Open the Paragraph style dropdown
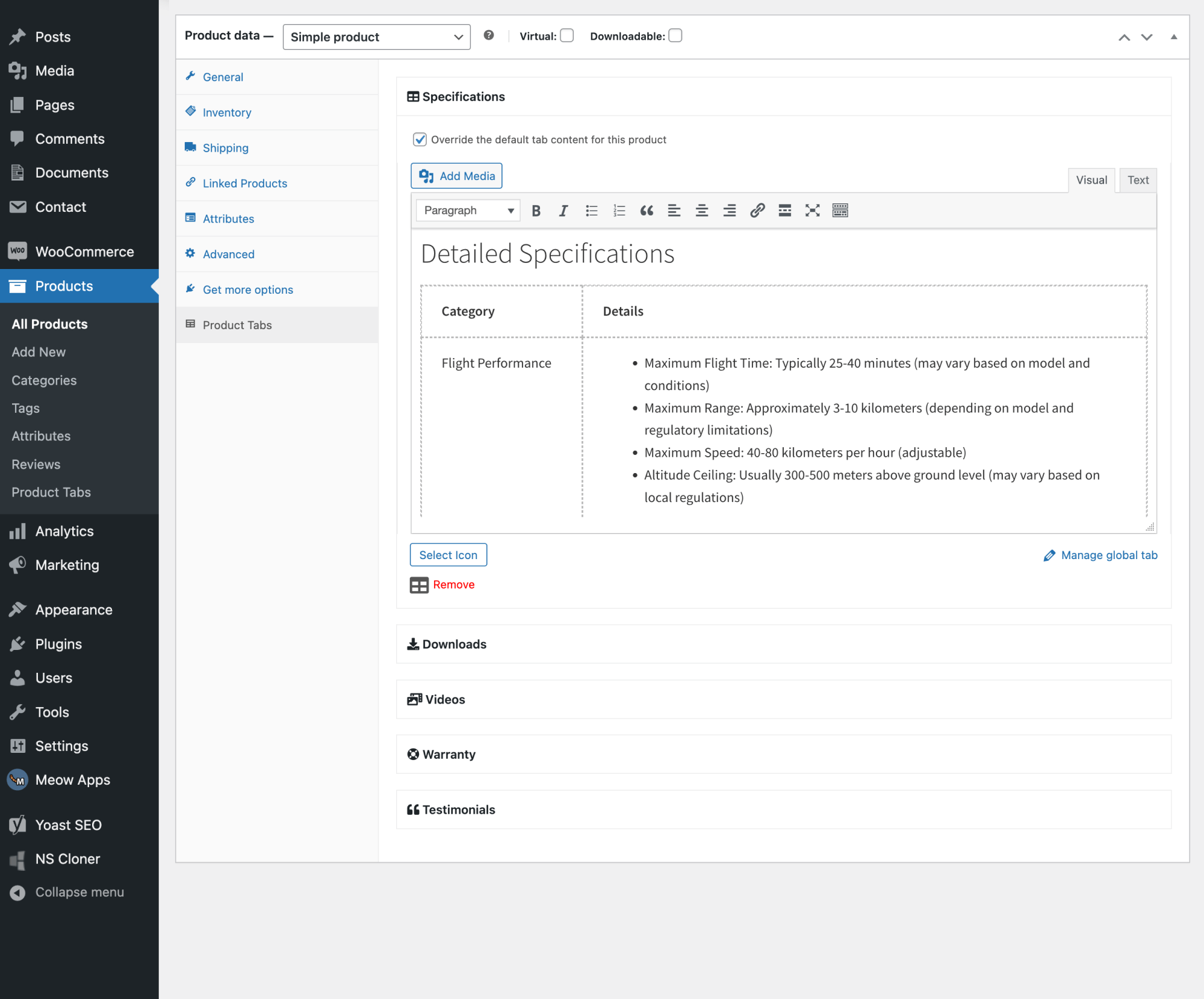Image resolution: width=1204 pixels, height=999 pixels. coord(467,210)
